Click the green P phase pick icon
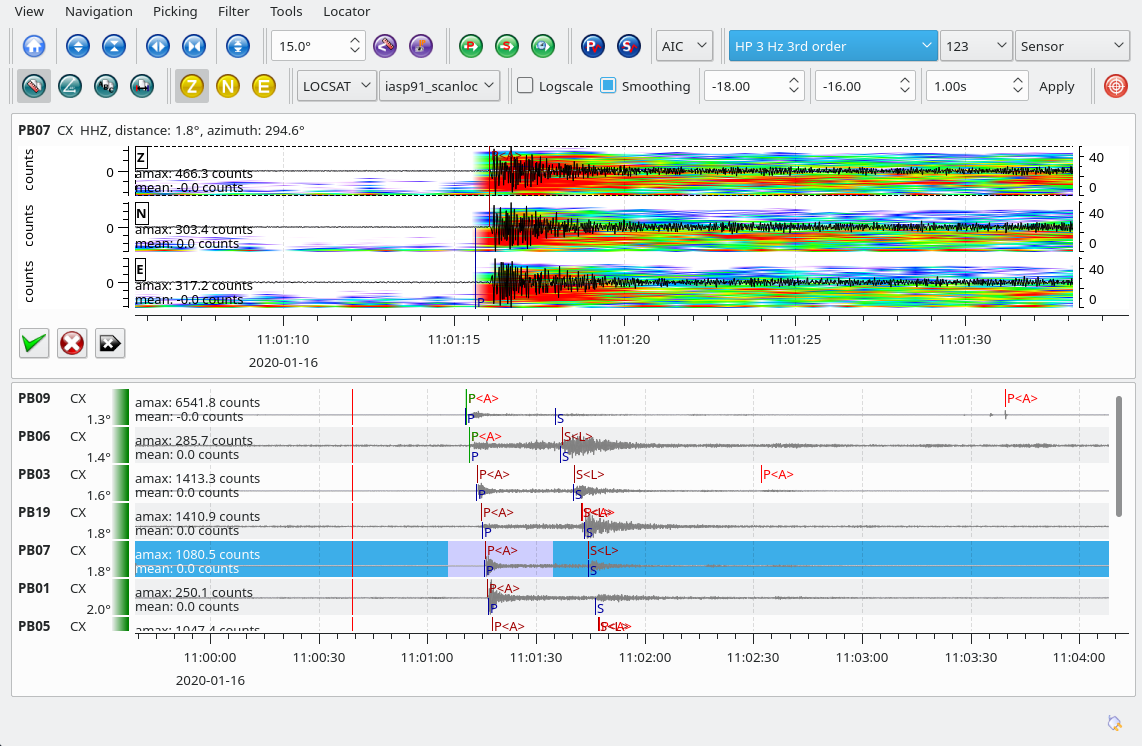Image resolution: width=1142 pixels, height=746 pixels. pyautogui.click(x=471, y=46)
